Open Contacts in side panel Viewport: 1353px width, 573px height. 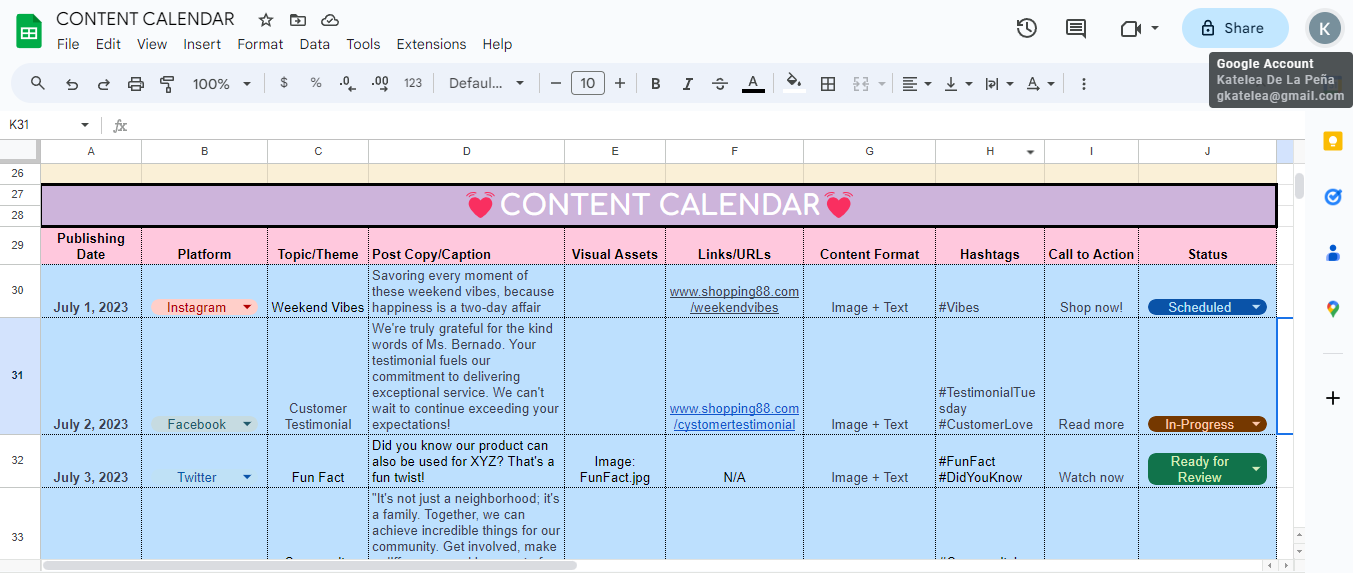click(1332, 253)
